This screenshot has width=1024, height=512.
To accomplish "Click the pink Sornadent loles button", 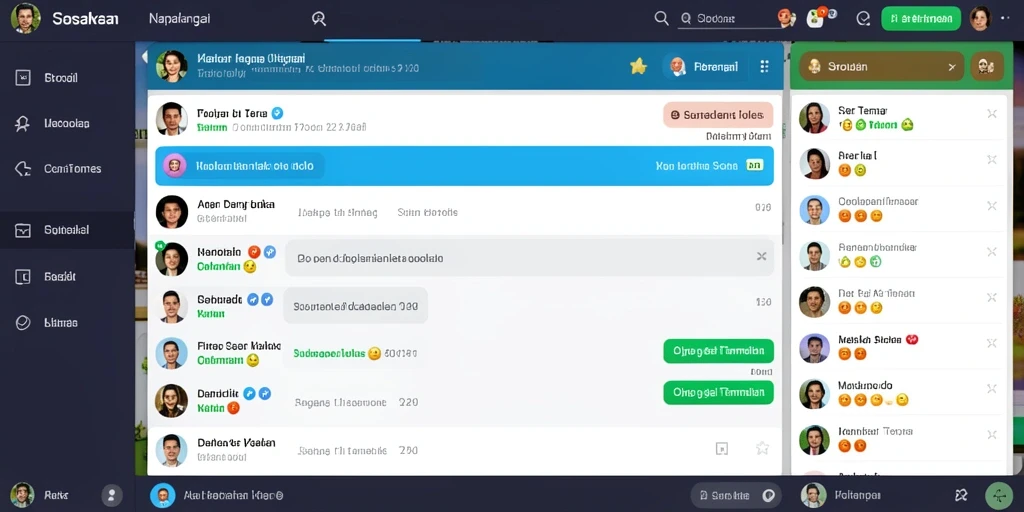I will pos(718,115).
